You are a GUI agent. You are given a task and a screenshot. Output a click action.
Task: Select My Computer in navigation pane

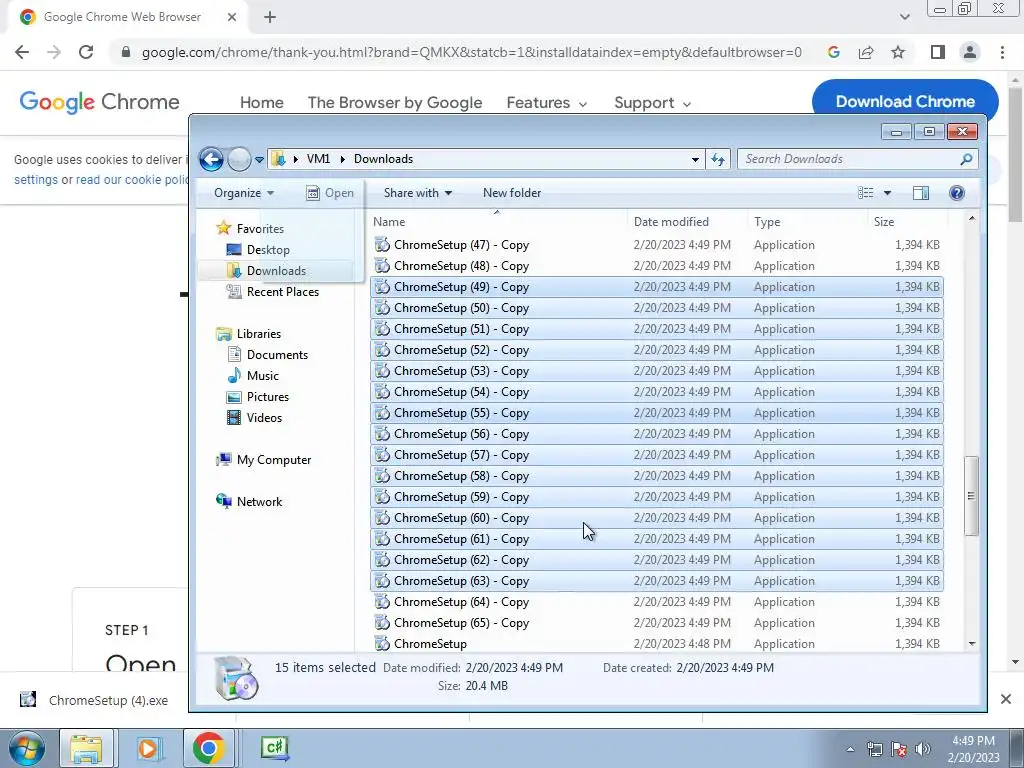click(274, 460)
